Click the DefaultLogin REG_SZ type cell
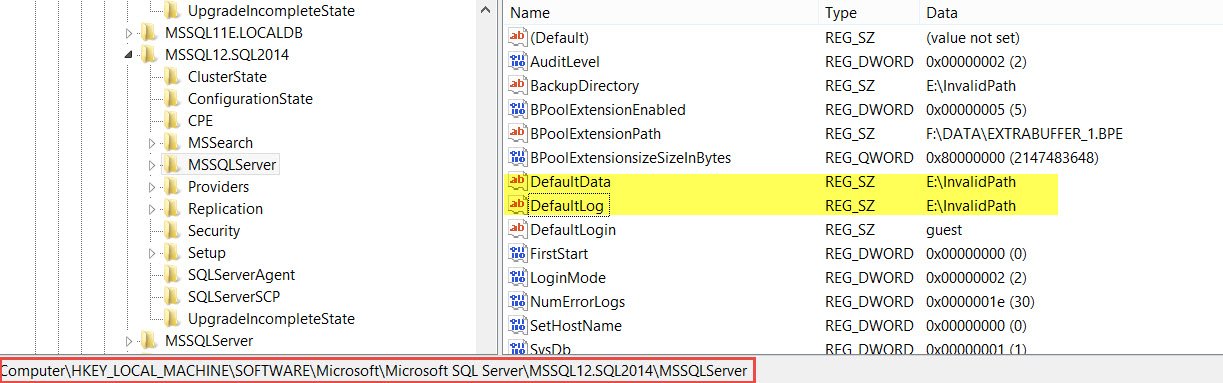The height and width of the screenshot is (383, 1223). coord(849,230)
